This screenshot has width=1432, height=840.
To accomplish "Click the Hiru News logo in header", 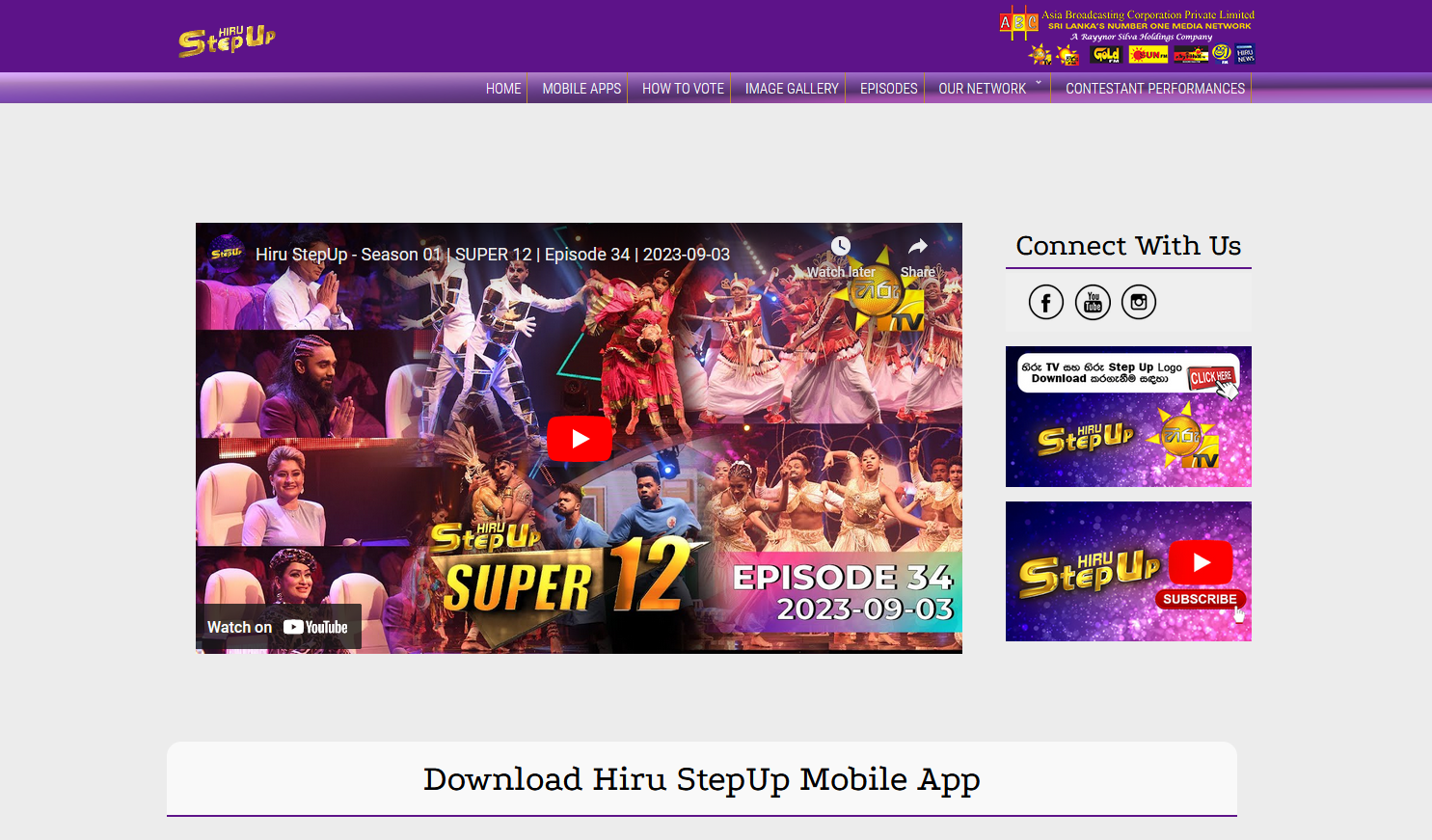I will pyautogui.click(x=1245, y=54).
